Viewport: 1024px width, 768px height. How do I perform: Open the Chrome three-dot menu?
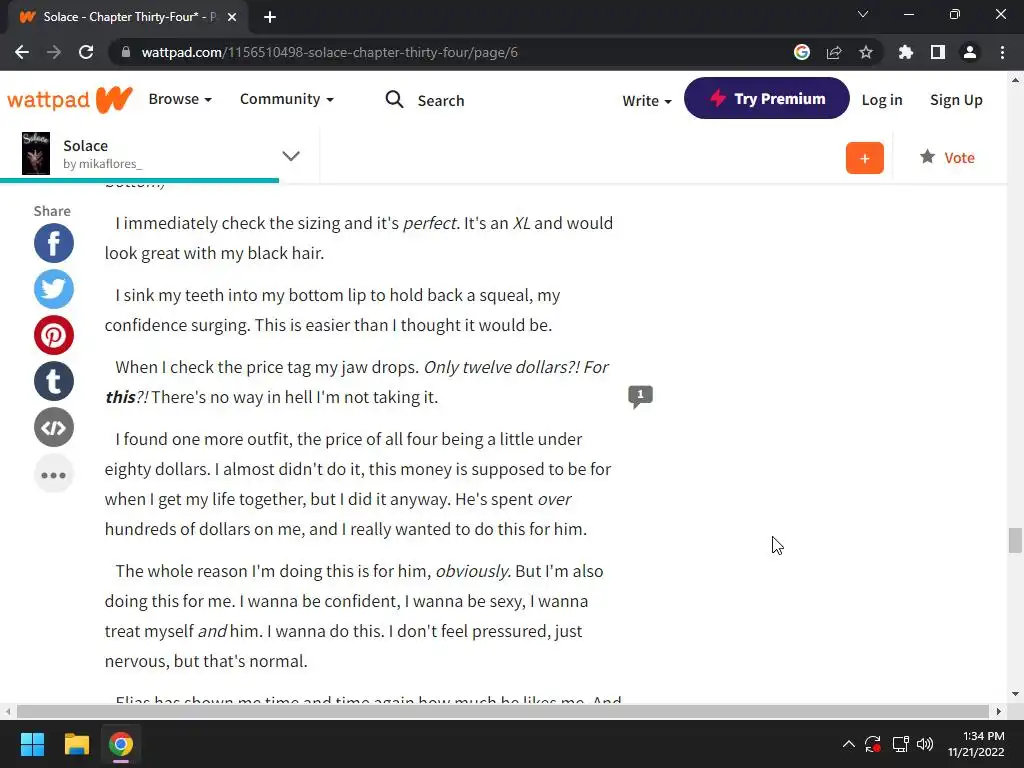1002,52
